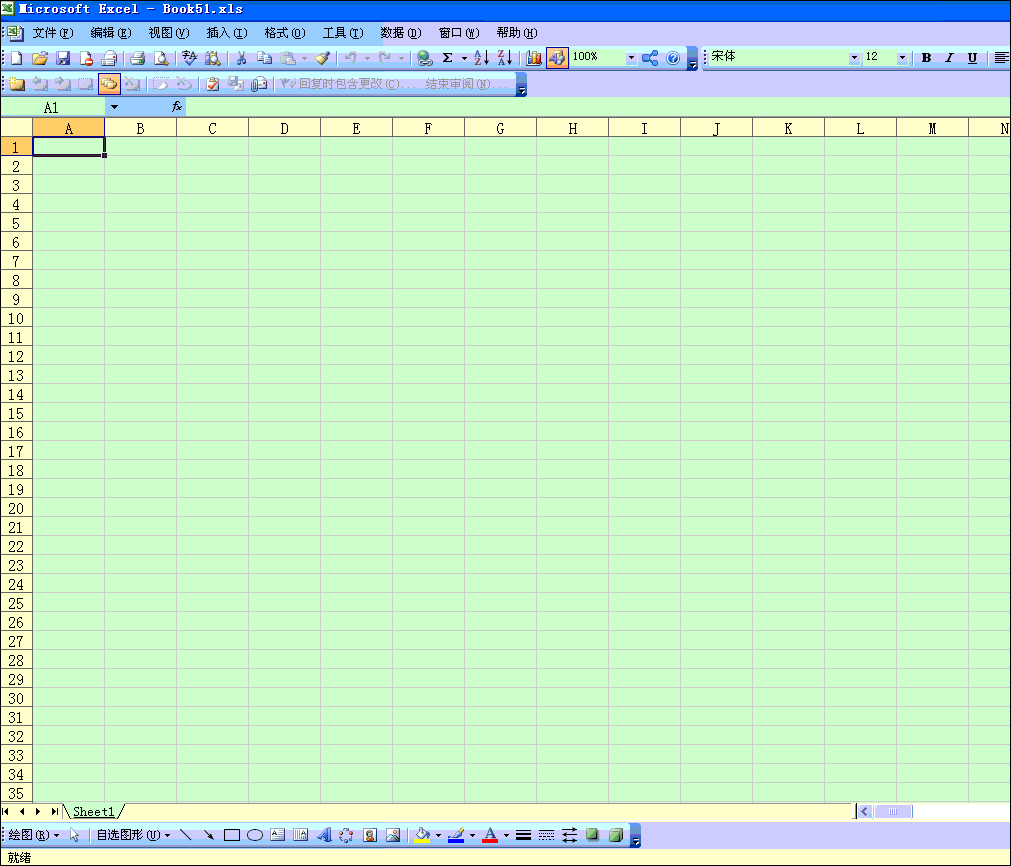
Task: Sort the data ascending
Action: point(481,58)
